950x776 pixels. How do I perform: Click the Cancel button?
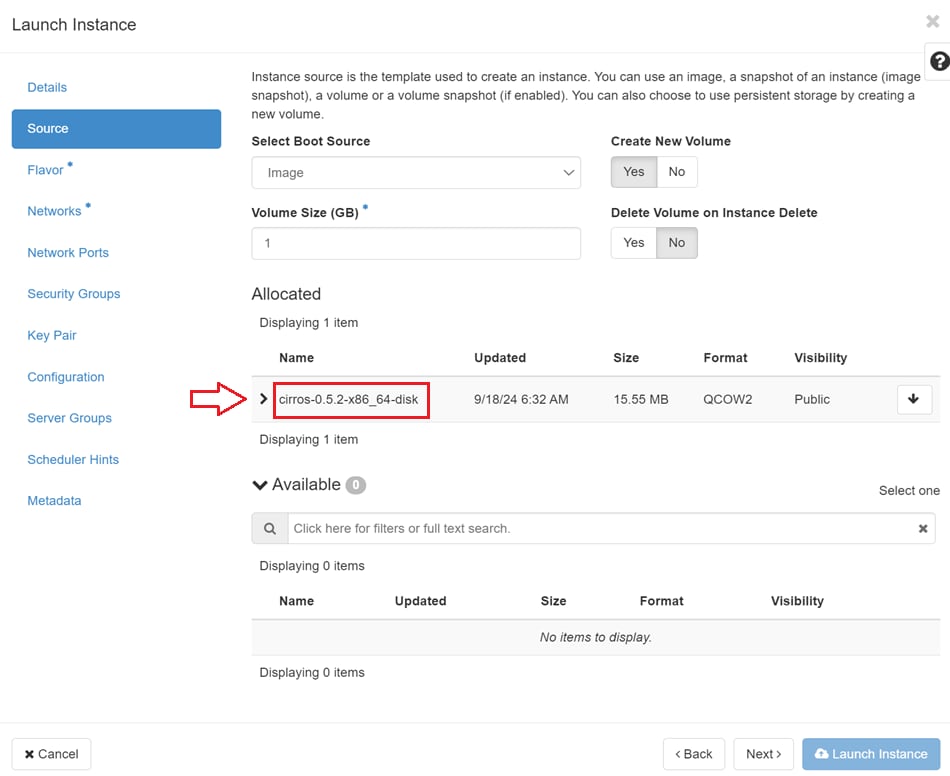[x=51, y=754]
